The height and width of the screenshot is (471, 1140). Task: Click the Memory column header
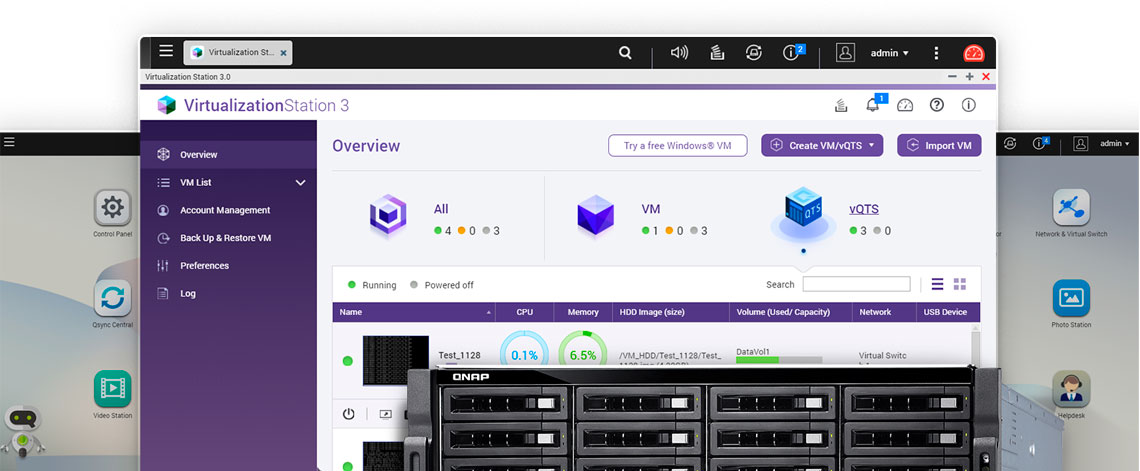pos(583,312)
